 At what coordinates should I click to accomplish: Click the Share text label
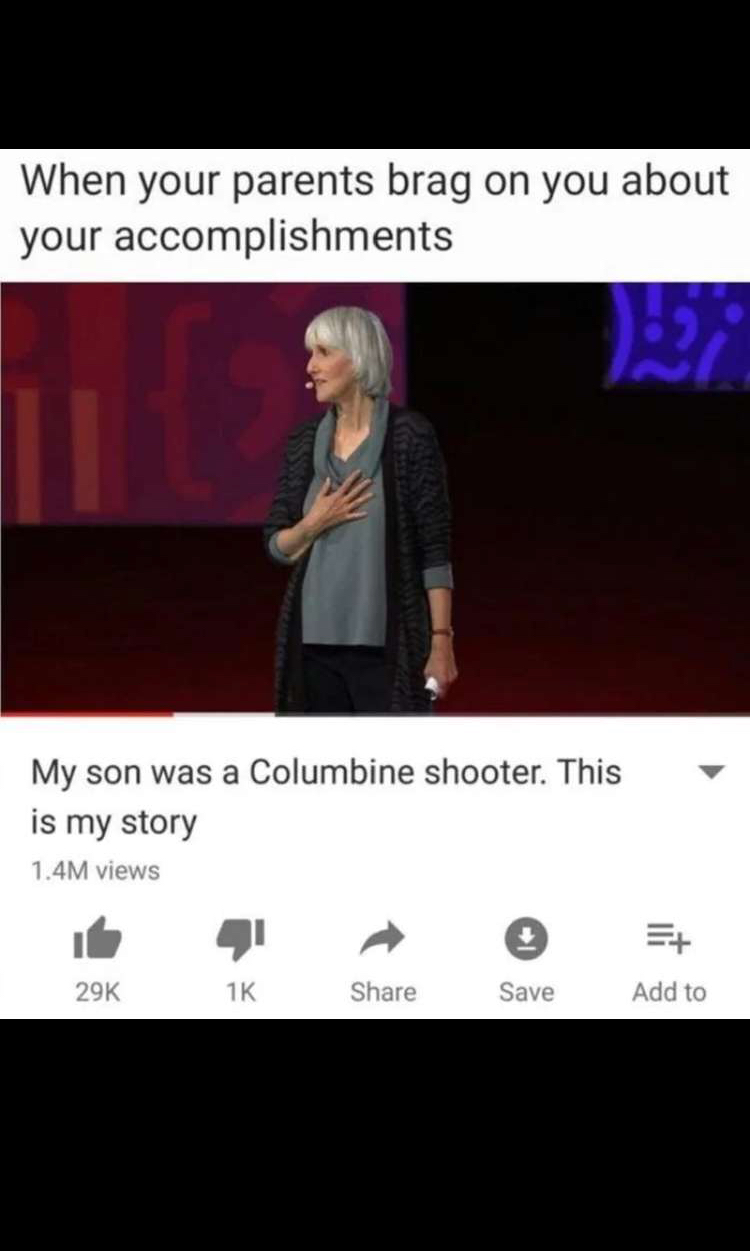point(383,992)
